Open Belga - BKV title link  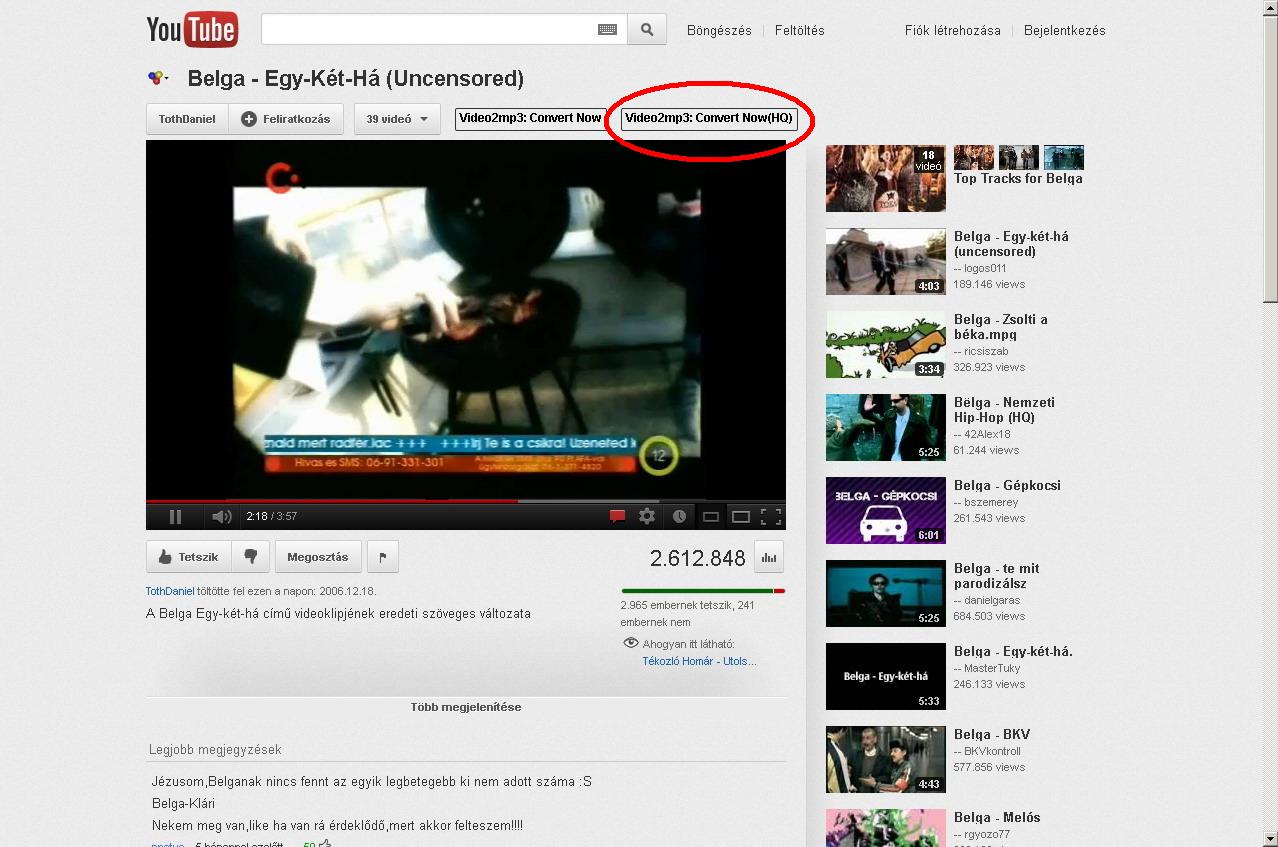pos(992,734)
